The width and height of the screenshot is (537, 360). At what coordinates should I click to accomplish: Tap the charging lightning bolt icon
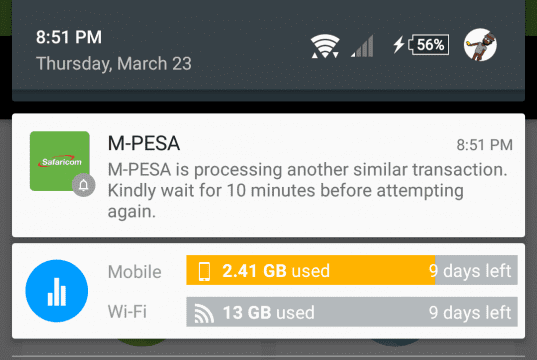pyautogui.click(x=399, y=45)
